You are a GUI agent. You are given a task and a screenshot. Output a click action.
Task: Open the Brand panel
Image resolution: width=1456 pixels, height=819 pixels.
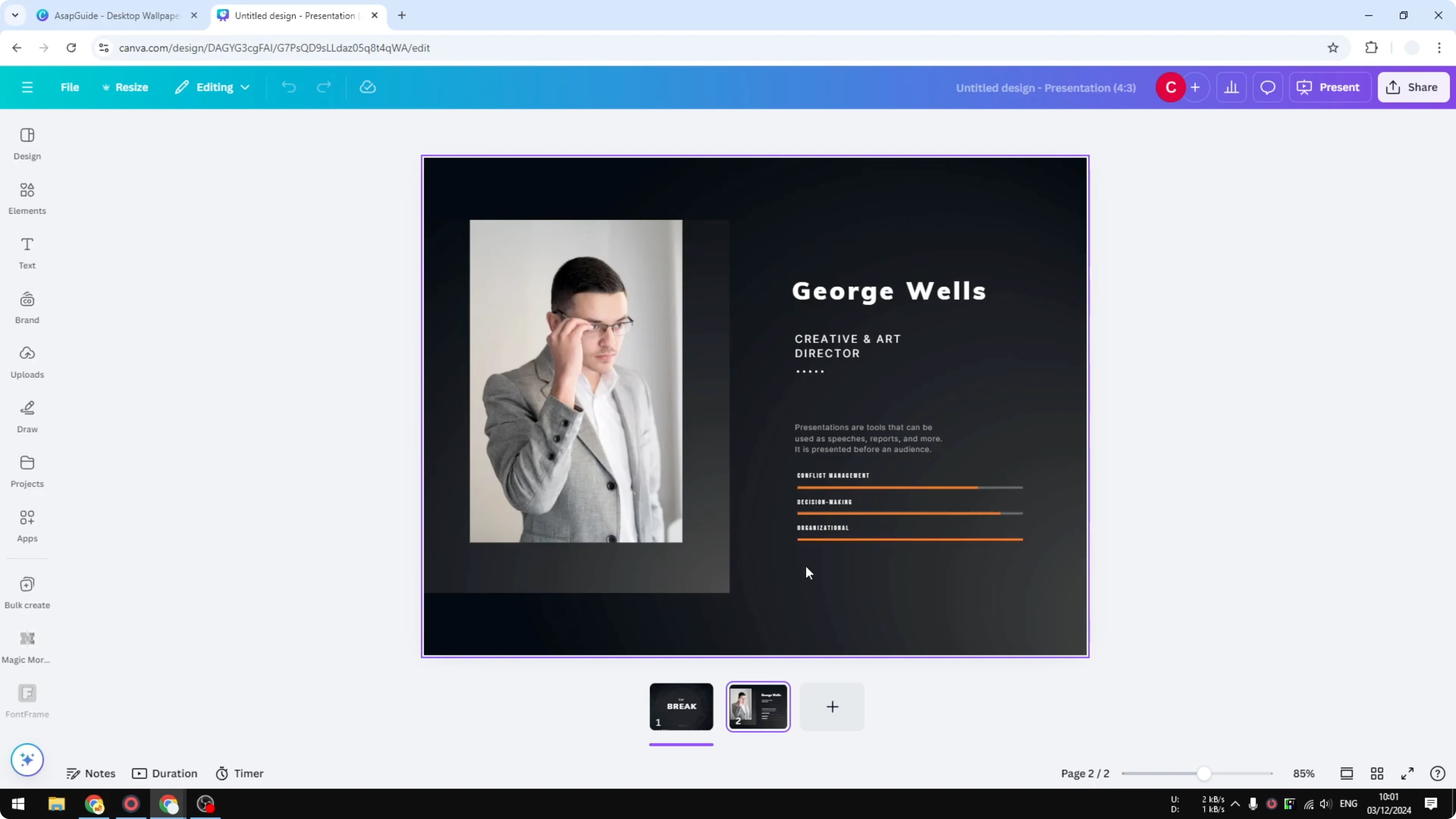pos(27,307)
